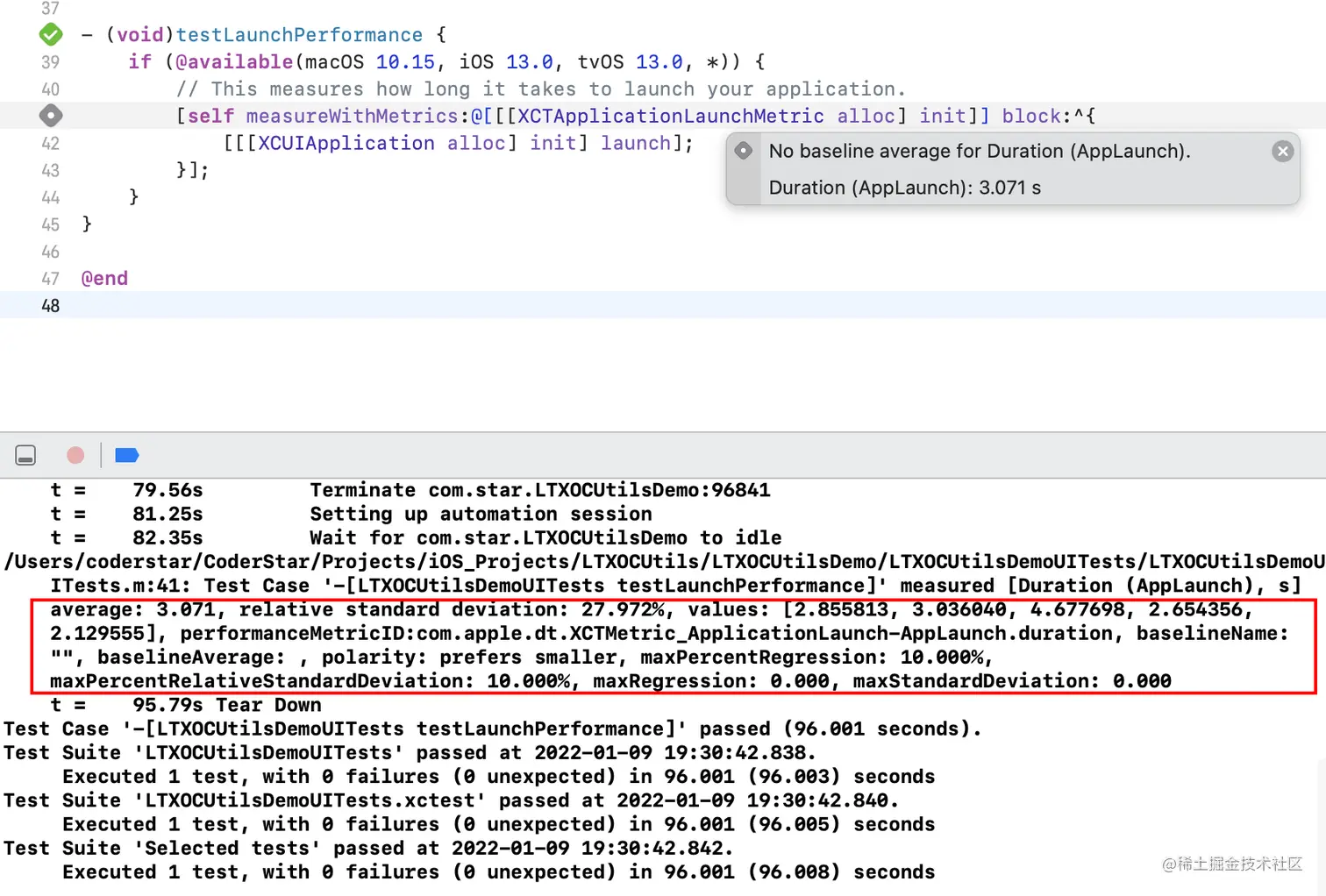Image resolution: width=1326 pixels, height=896 pixels.
Task: Click the 'passed (96.001 seconds)' test case line
Action: [x=493, y=729]
